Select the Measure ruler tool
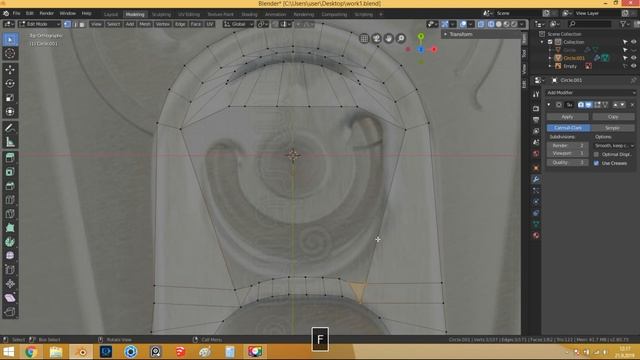The height and width of the screenshot is (360, 640). click(x=10, y=142)
